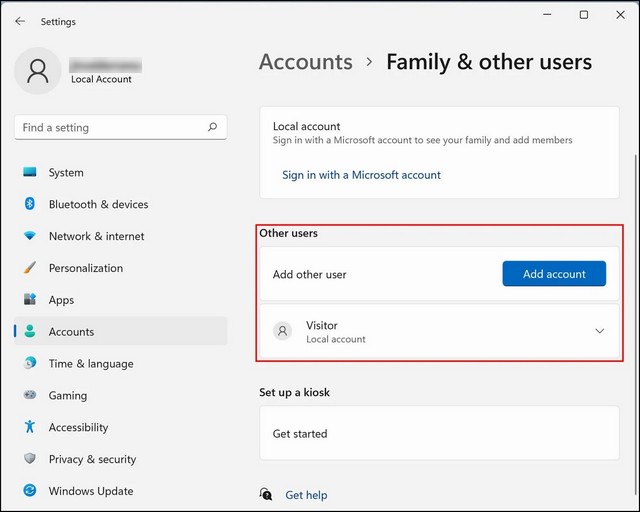Open Privacy & security settings
The height and width of the screenshot is (512, 640).
120,459
